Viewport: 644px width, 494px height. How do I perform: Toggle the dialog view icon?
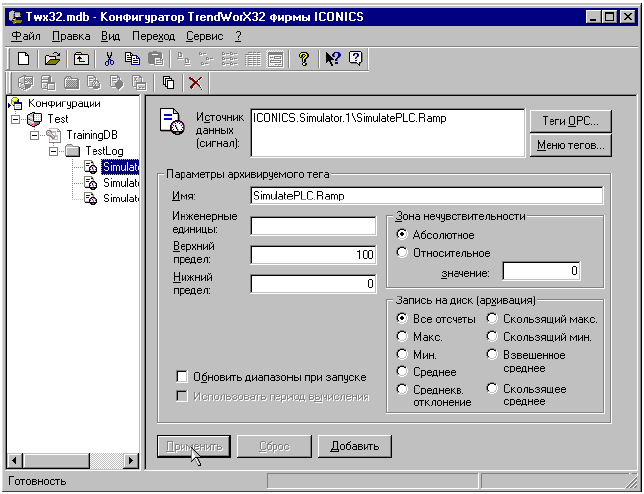(x=275, y=59)
